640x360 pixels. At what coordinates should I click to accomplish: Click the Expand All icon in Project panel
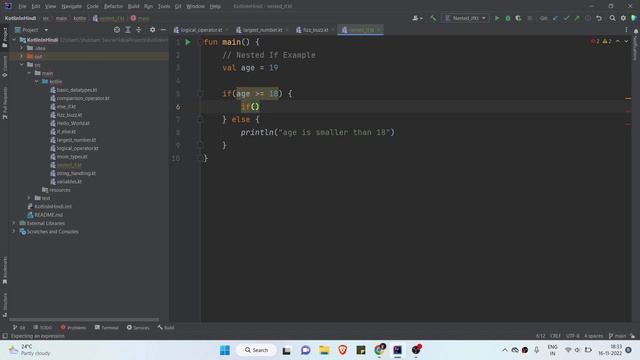(128, 30)
